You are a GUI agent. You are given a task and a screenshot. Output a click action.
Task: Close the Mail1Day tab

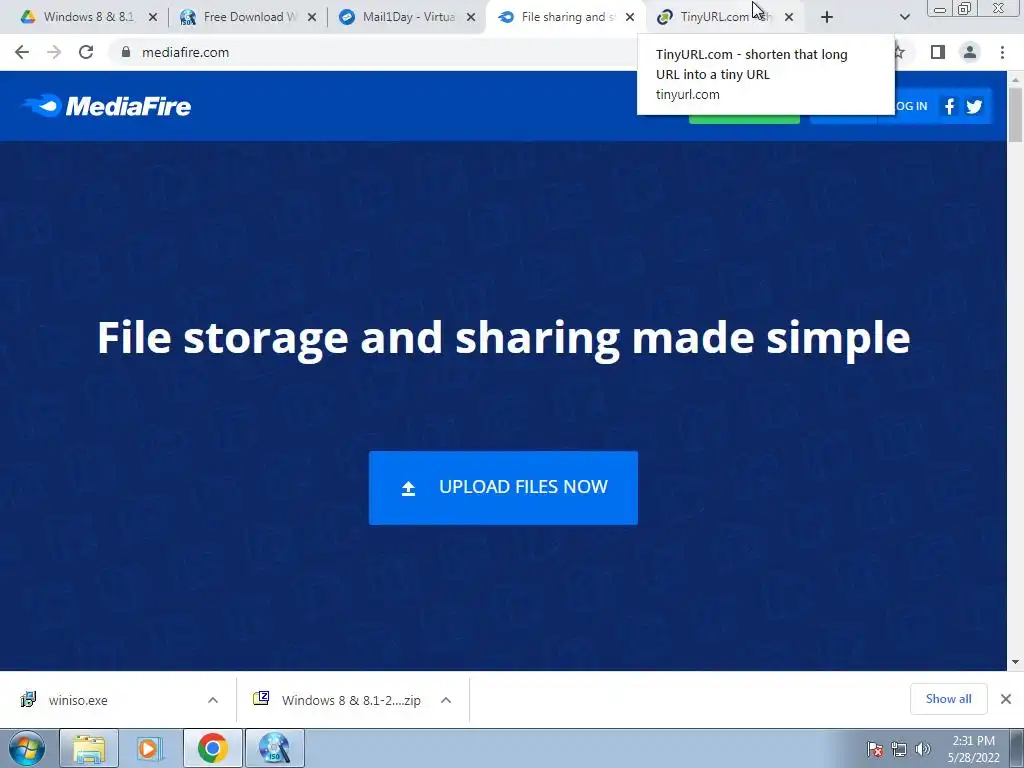point(471,17)
